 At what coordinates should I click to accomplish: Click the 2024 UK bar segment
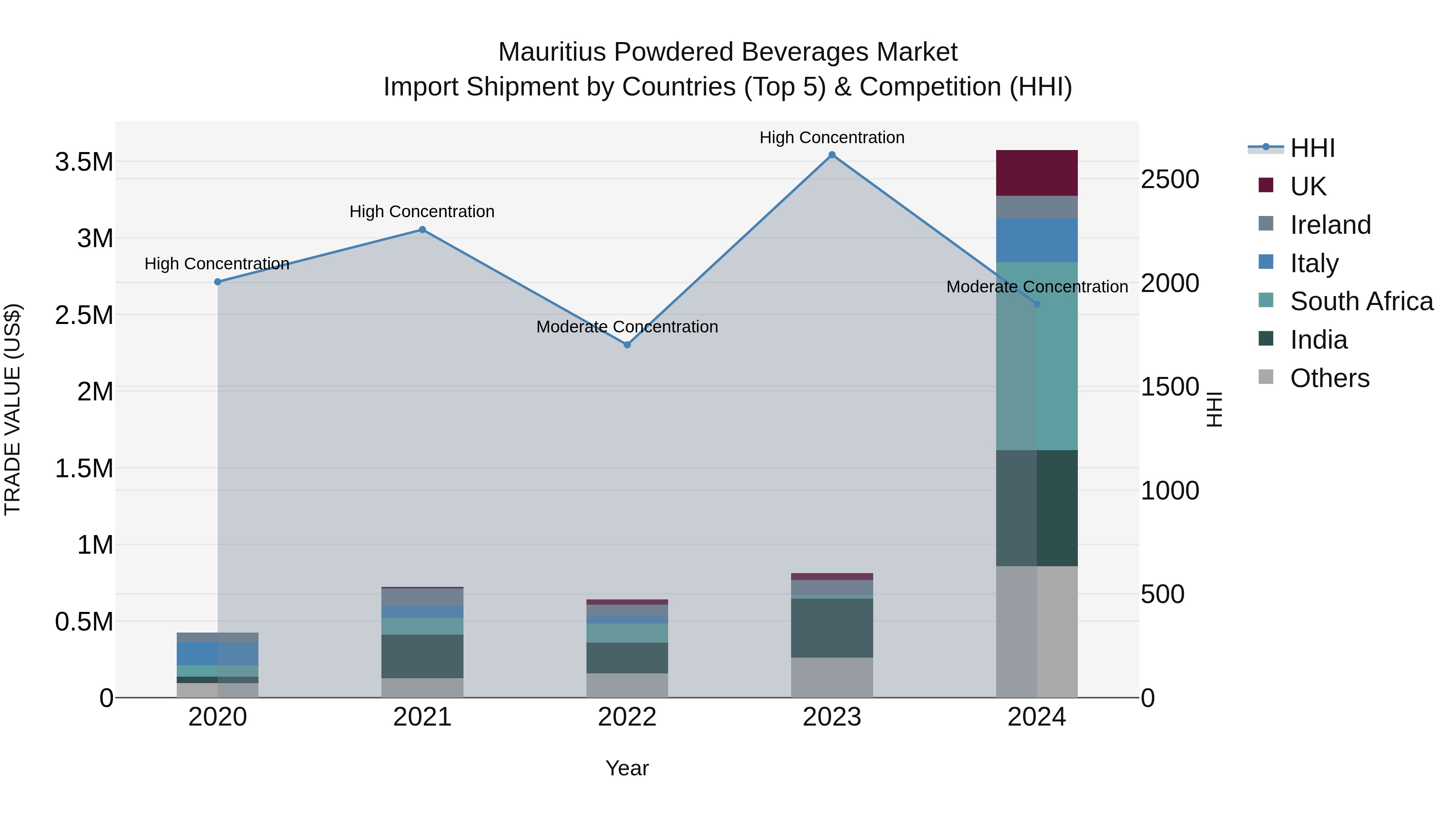point(1037,173)
